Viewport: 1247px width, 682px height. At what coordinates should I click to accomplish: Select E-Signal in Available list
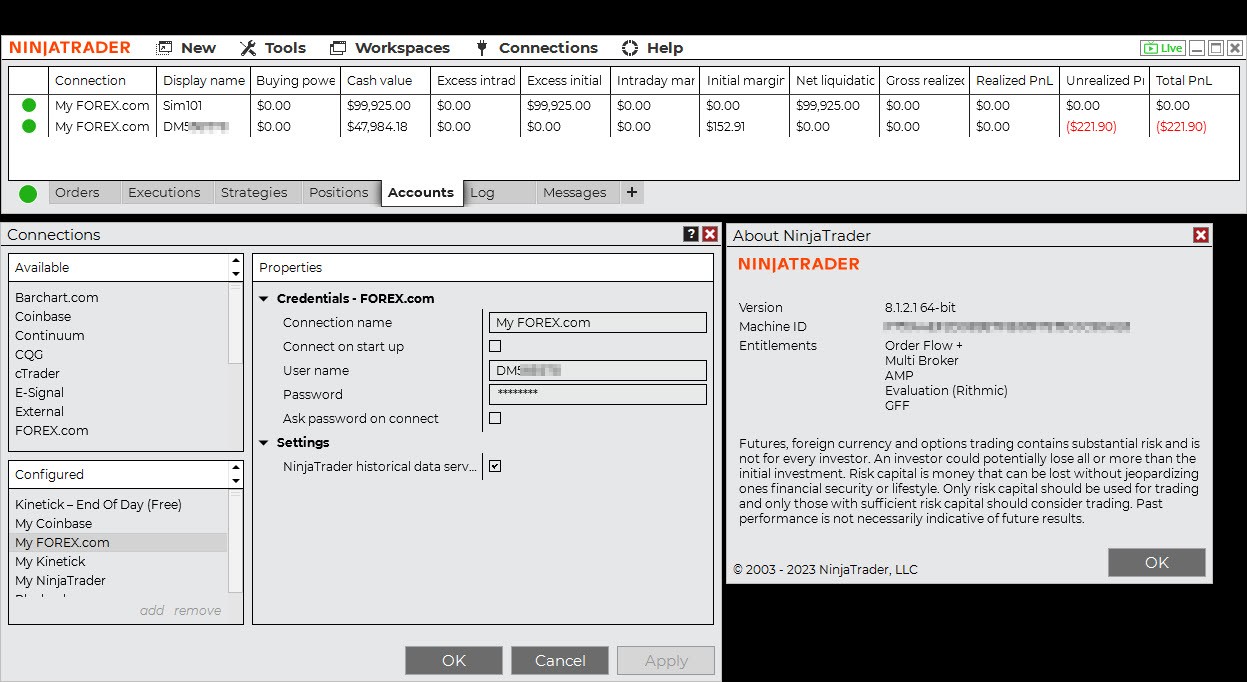click(x=40, y=393)
